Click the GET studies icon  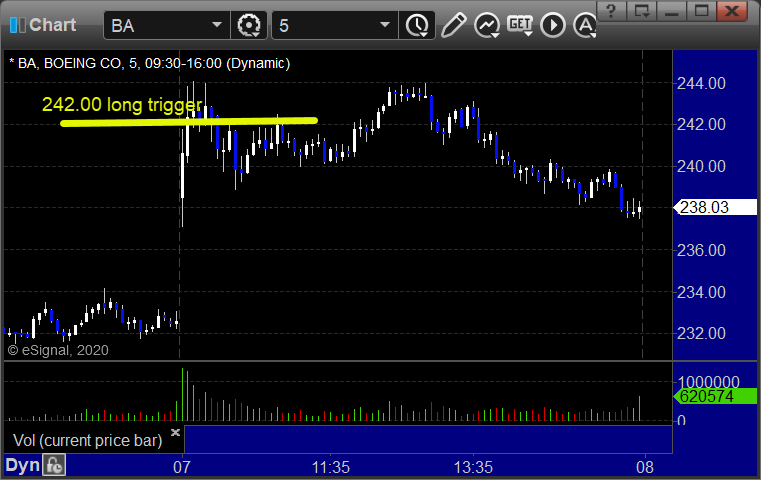click(520, 25)
